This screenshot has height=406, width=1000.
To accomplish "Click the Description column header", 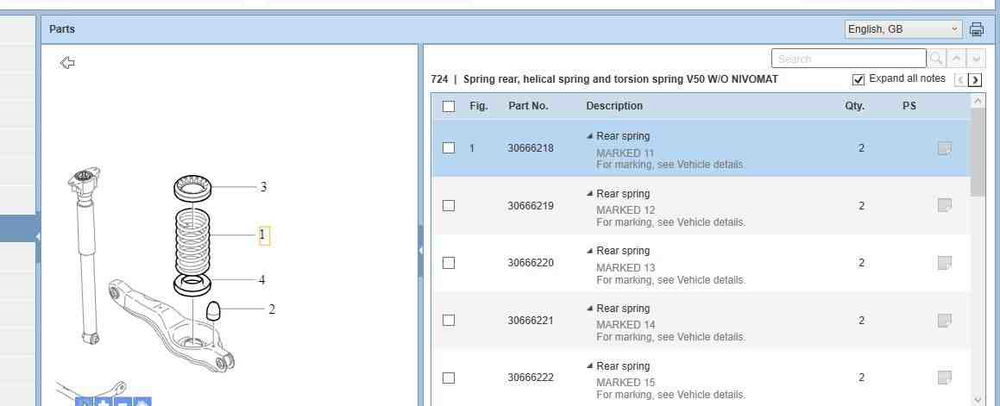I will click(x=614, y=106).
